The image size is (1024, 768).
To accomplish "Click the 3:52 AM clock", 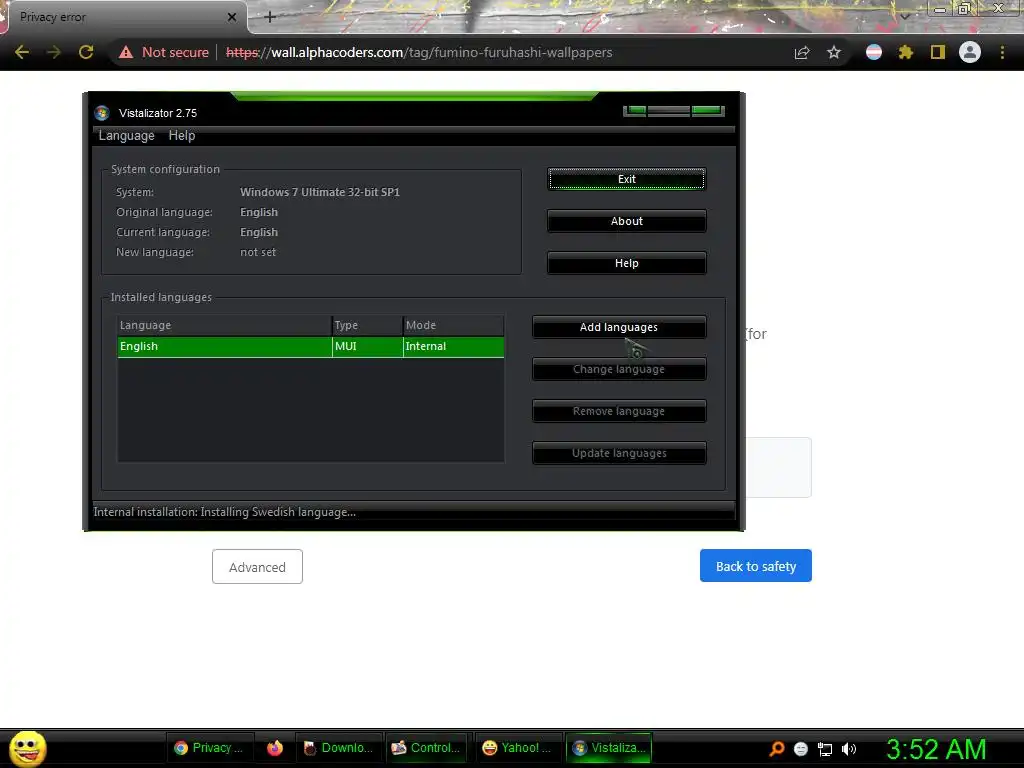I will click(x=936, y=749).
